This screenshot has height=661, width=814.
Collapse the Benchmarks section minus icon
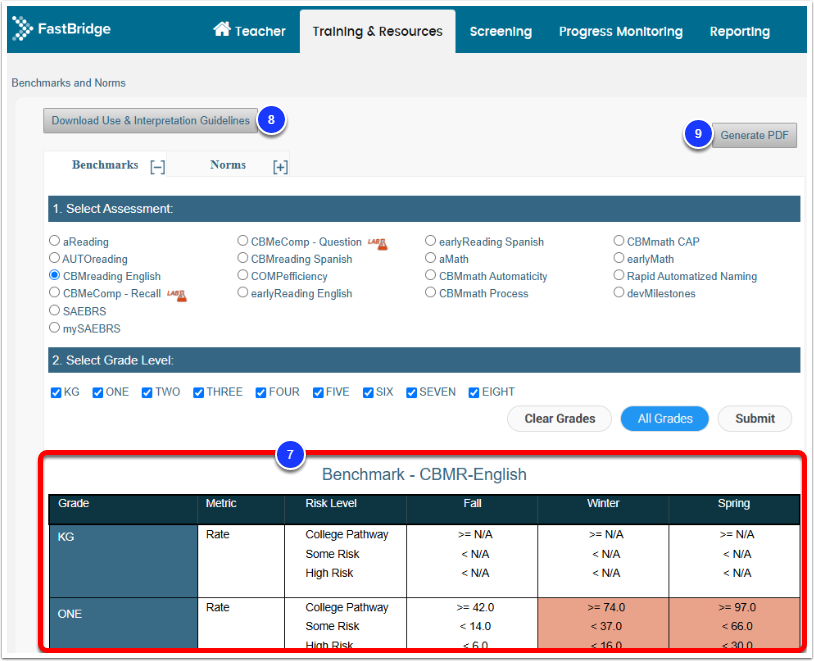pos(158,167)
